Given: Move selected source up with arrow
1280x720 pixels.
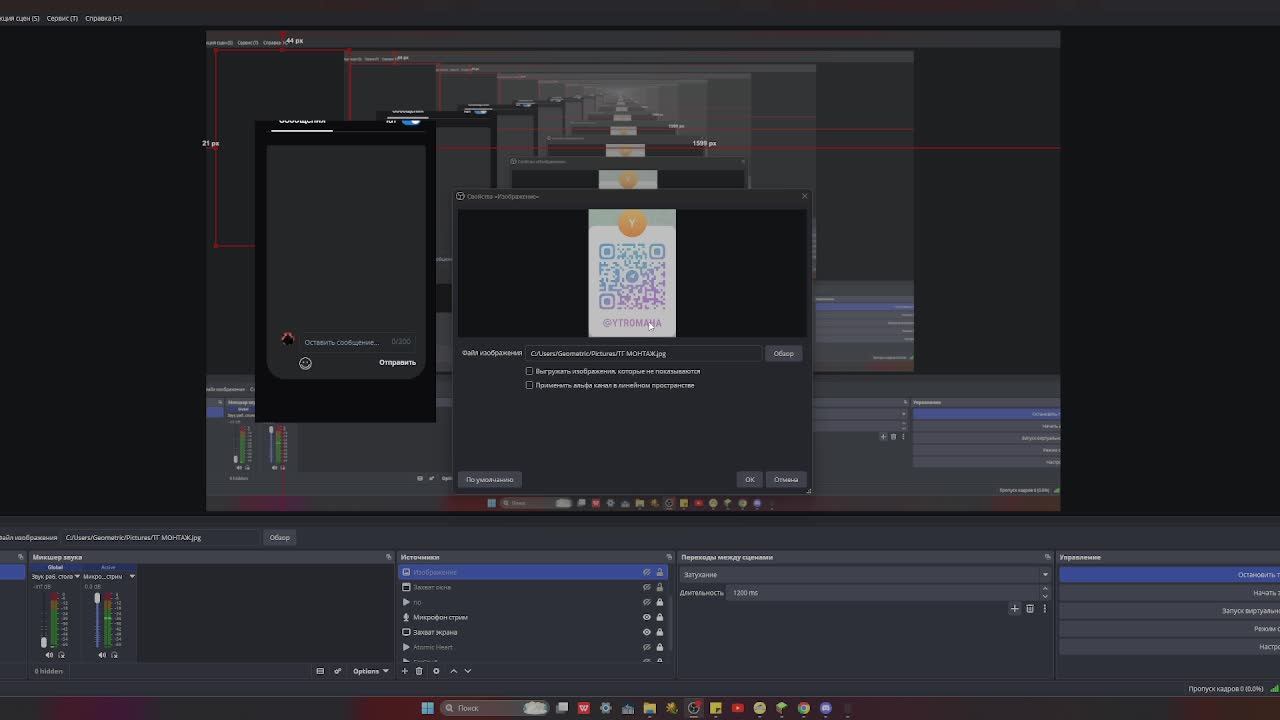Looking at the screenshot, I should pyautogui.click(x=453, y=671).
